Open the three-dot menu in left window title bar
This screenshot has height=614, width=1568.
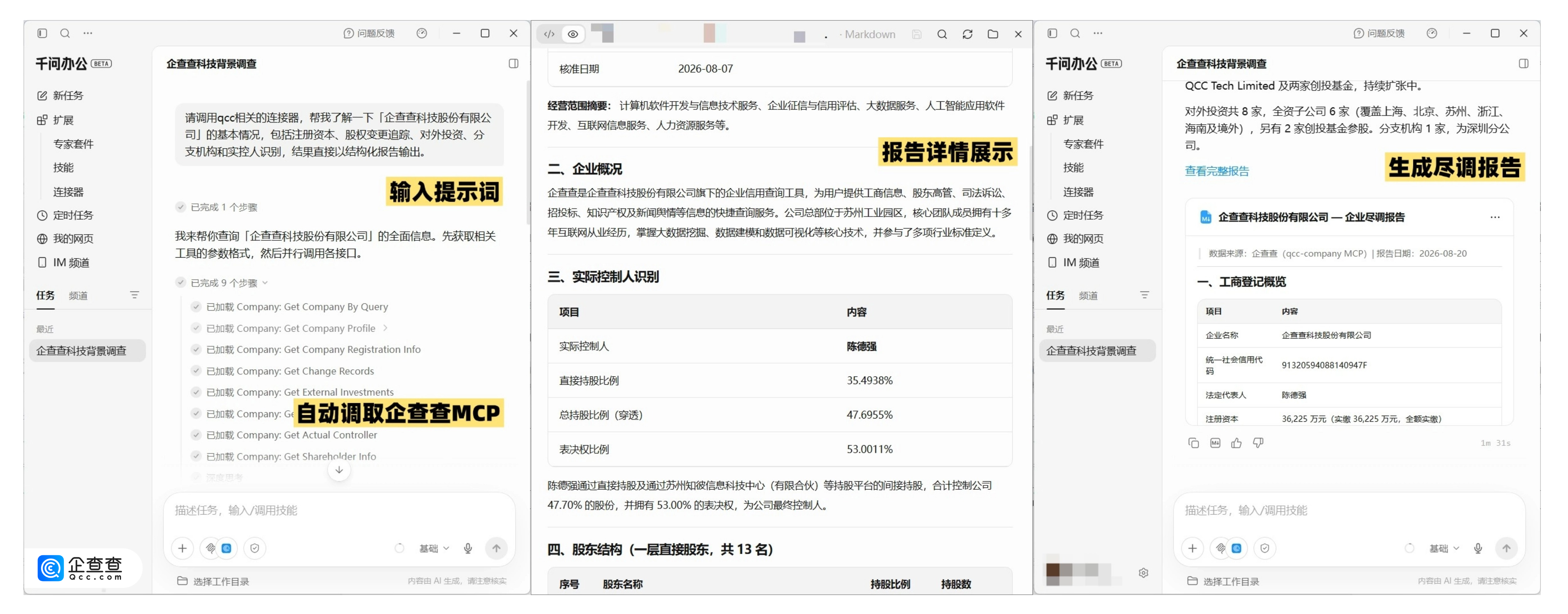click(88, 34)
